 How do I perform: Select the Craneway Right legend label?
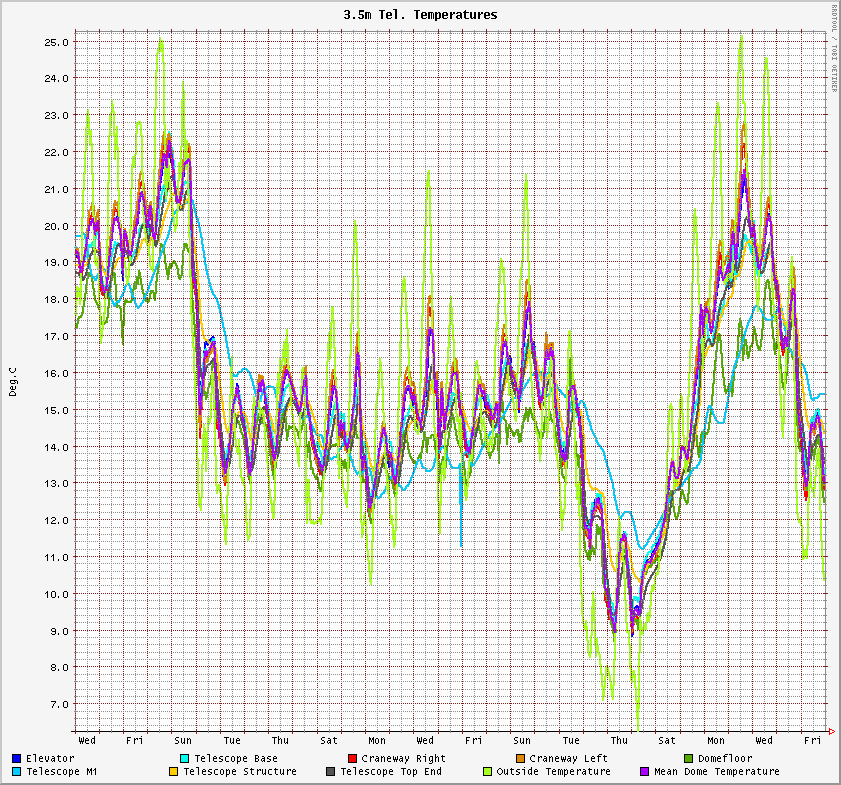[404, 759]
